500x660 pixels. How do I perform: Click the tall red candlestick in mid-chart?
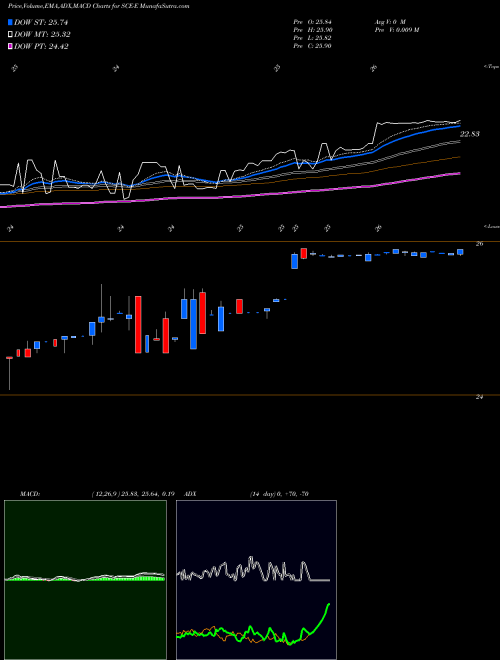point(138,325)
